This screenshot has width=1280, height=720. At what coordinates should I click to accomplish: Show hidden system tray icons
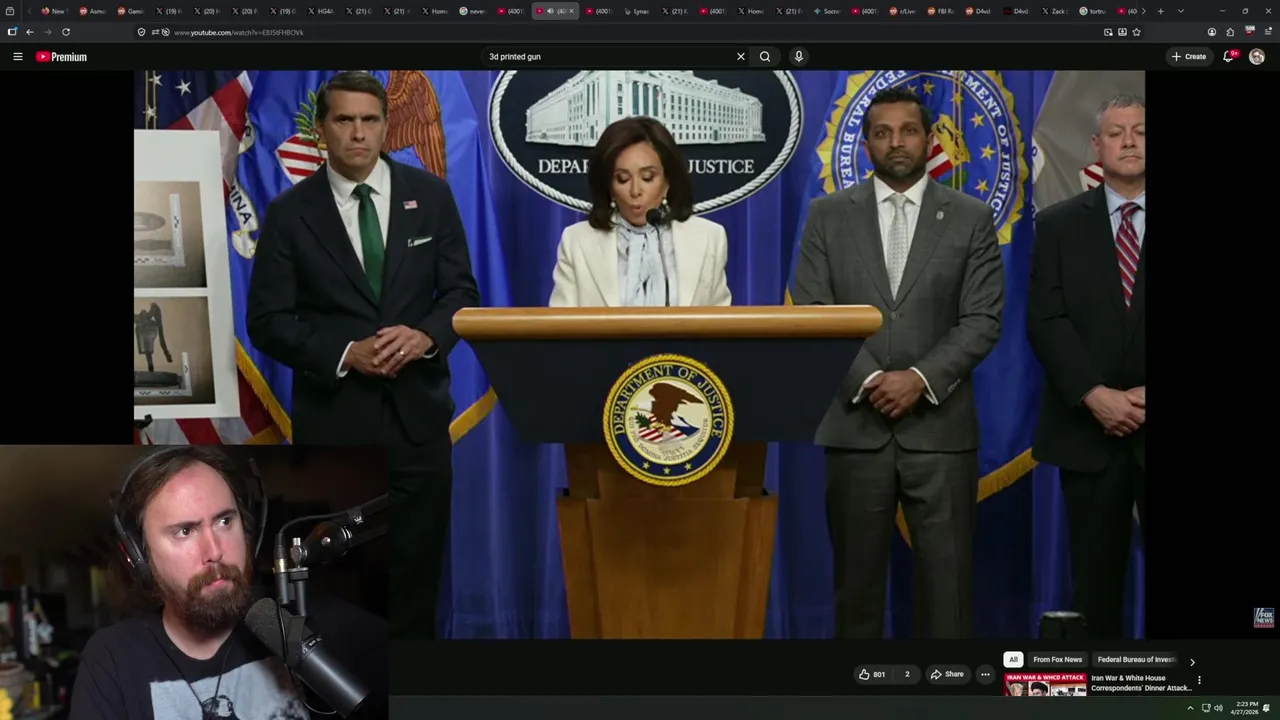click(x=1190, y=708)
